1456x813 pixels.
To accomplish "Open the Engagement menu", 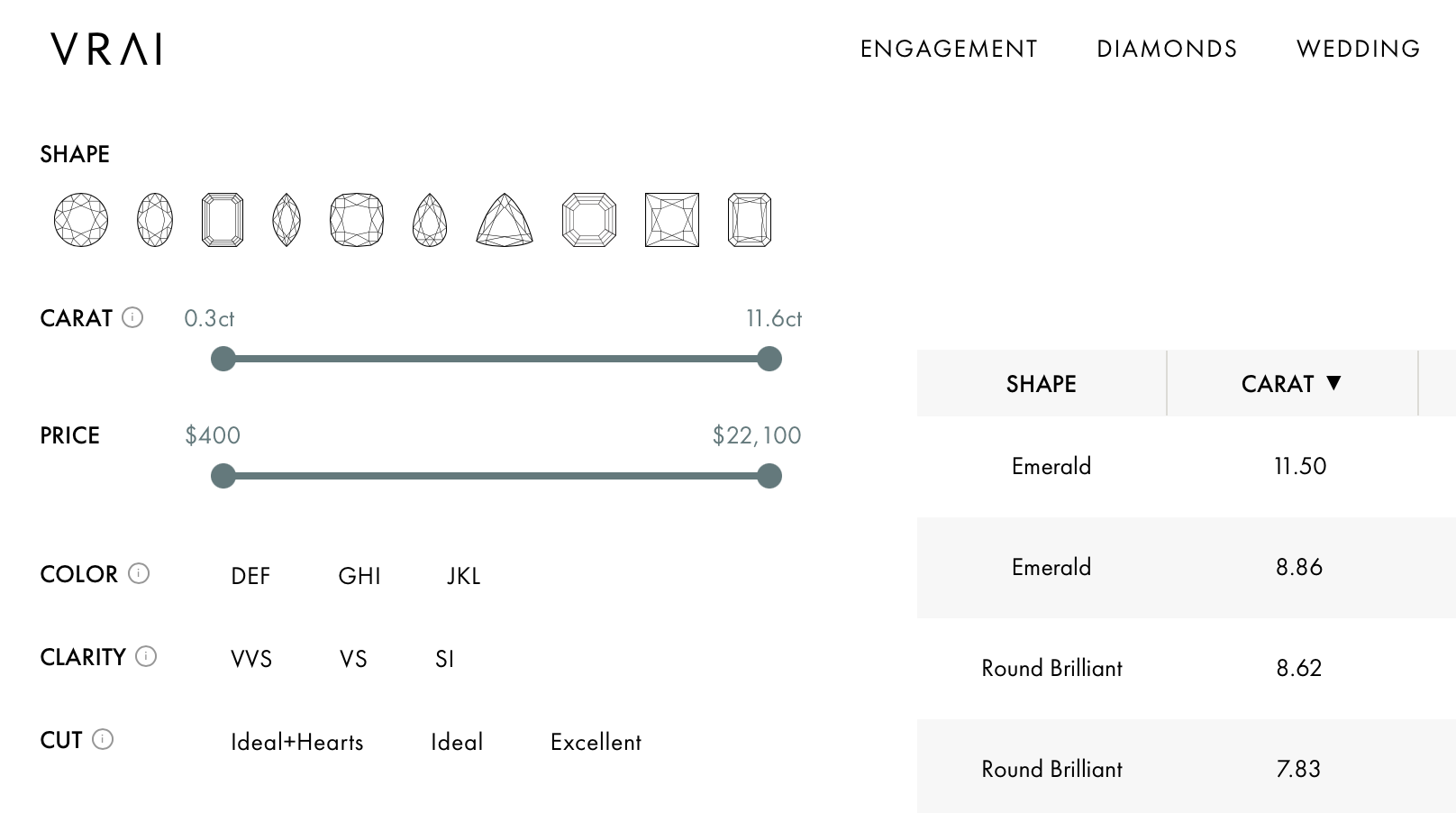I will tap(949, 49).
